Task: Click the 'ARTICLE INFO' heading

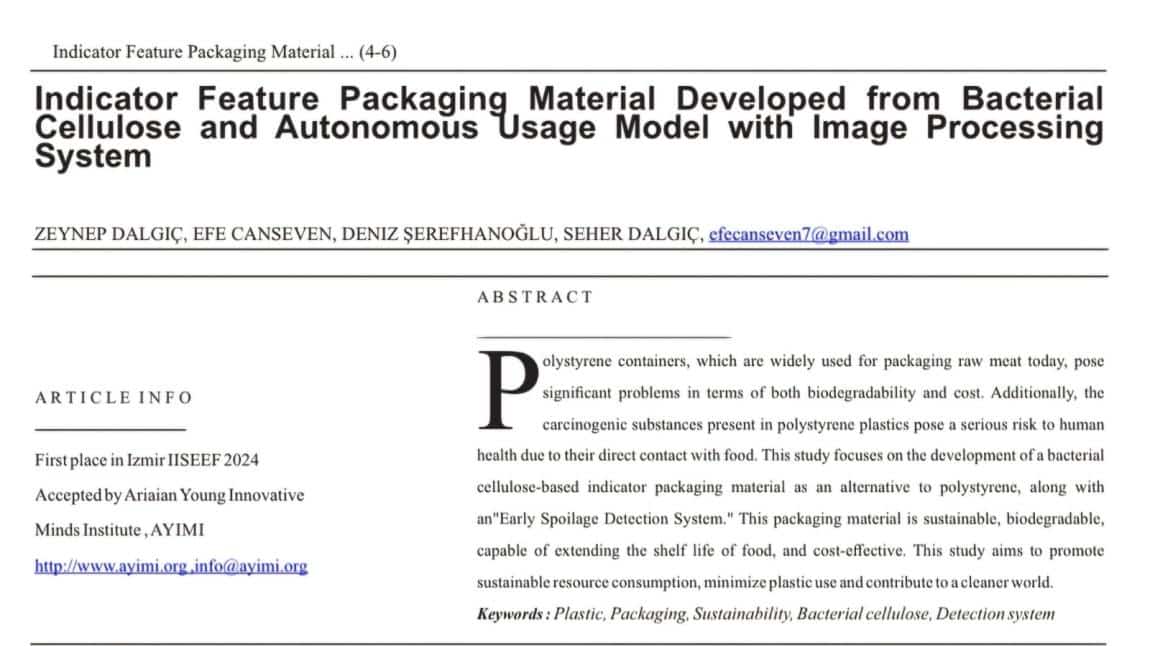Action: click(x=114, y=397)
